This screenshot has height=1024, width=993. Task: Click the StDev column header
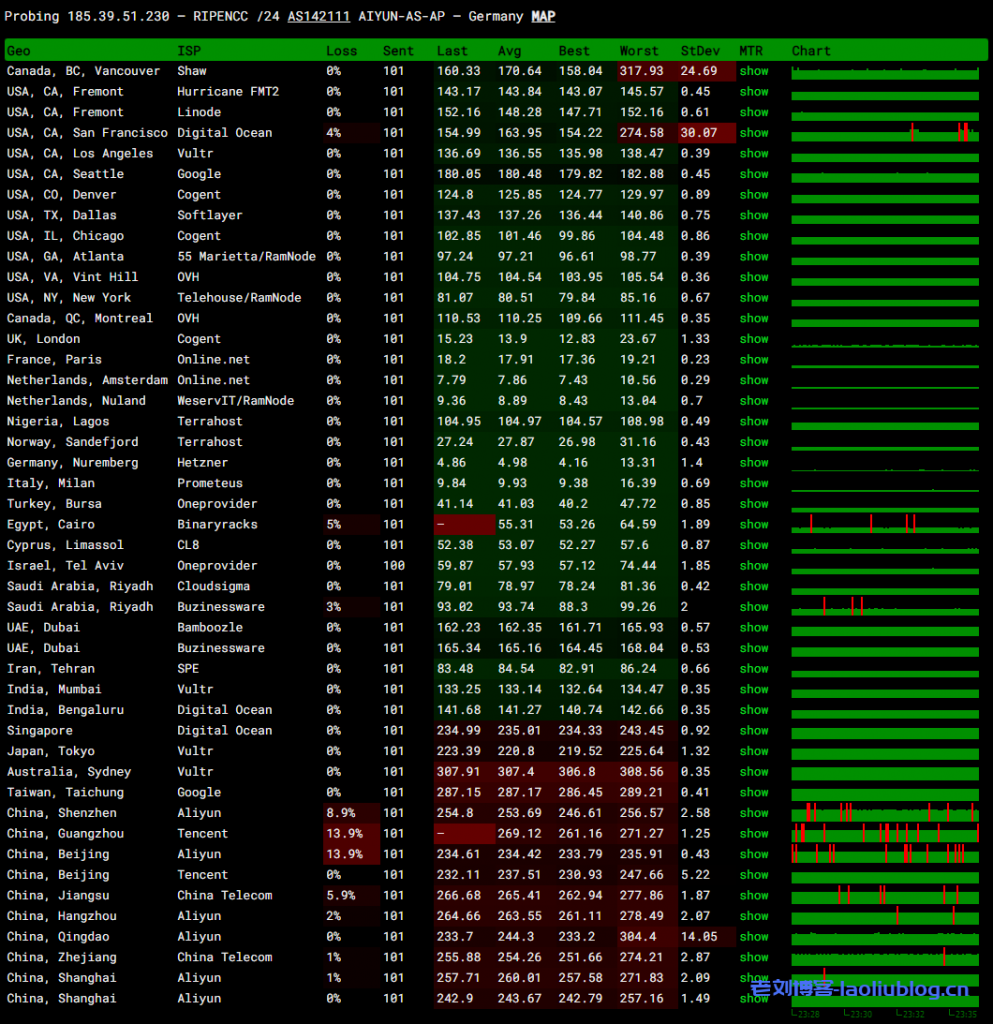pos(698,51)
